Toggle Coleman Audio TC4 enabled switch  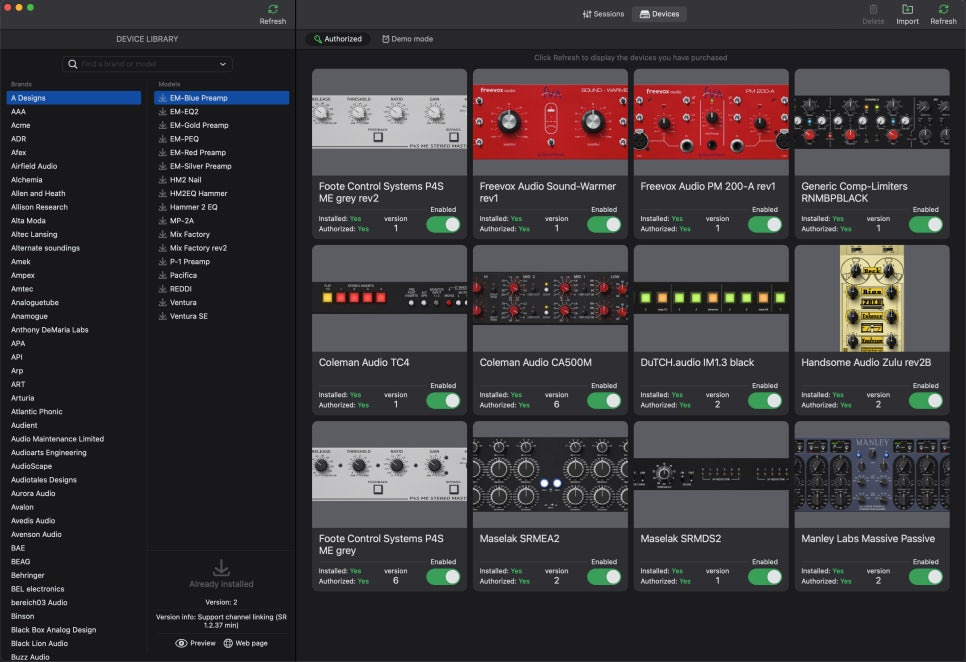(x=443, y=401)
